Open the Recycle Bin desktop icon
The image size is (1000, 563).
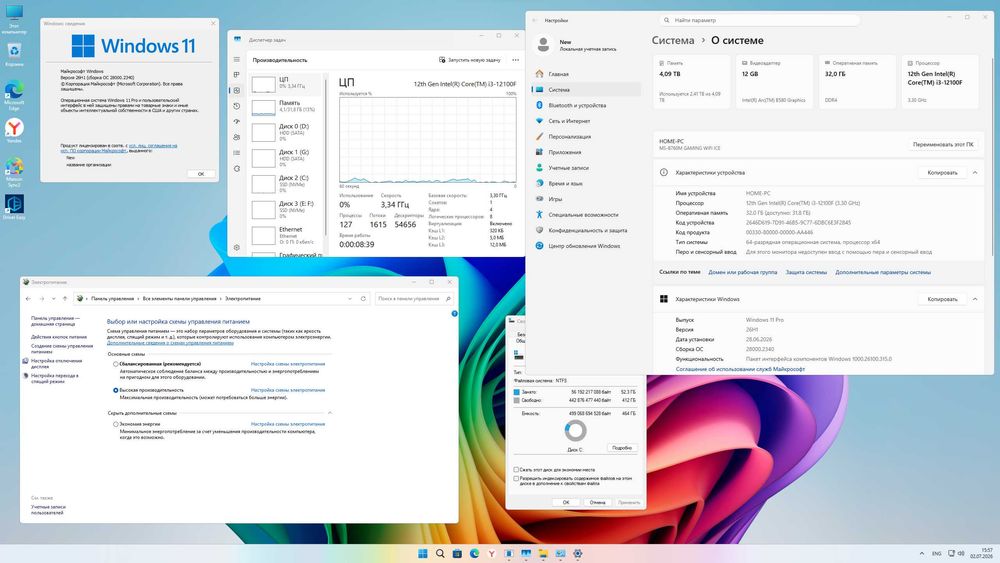[x=14, y=54]
